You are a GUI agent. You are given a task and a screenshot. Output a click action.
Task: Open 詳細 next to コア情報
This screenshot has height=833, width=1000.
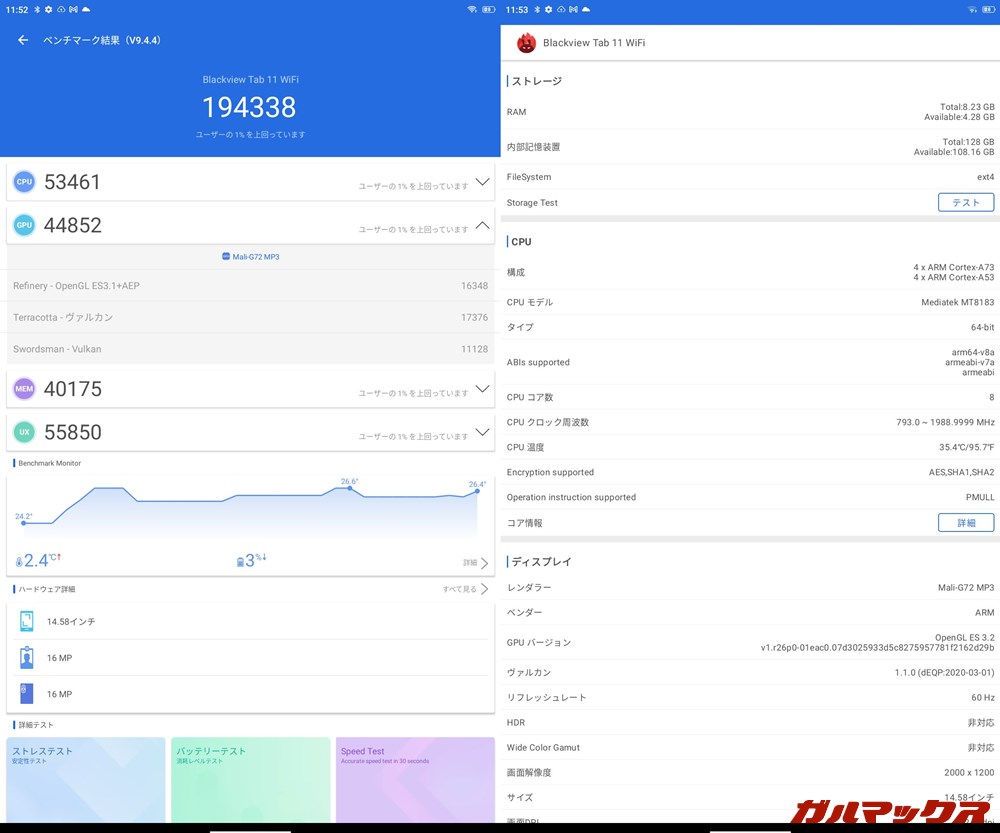(x=965, y=522)
